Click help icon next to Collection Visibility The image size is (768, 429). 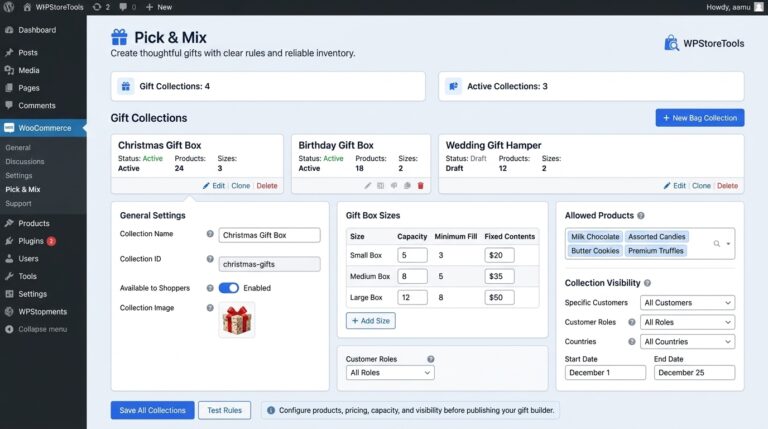pos(648,283)
